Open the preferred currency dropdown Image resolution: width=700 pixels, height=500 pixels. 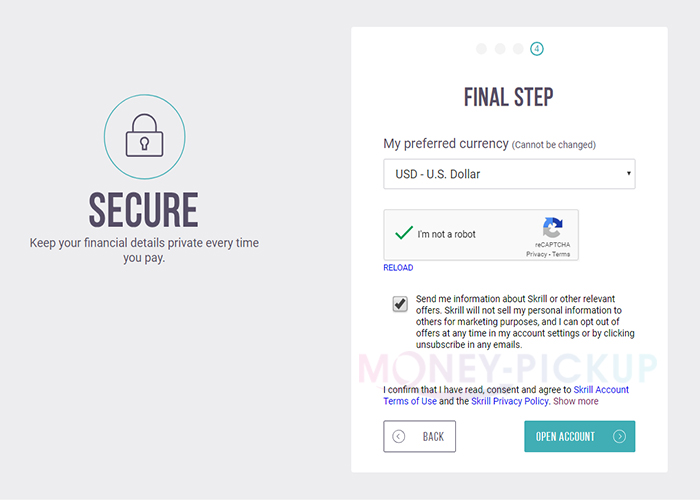(x=509, y=174)
